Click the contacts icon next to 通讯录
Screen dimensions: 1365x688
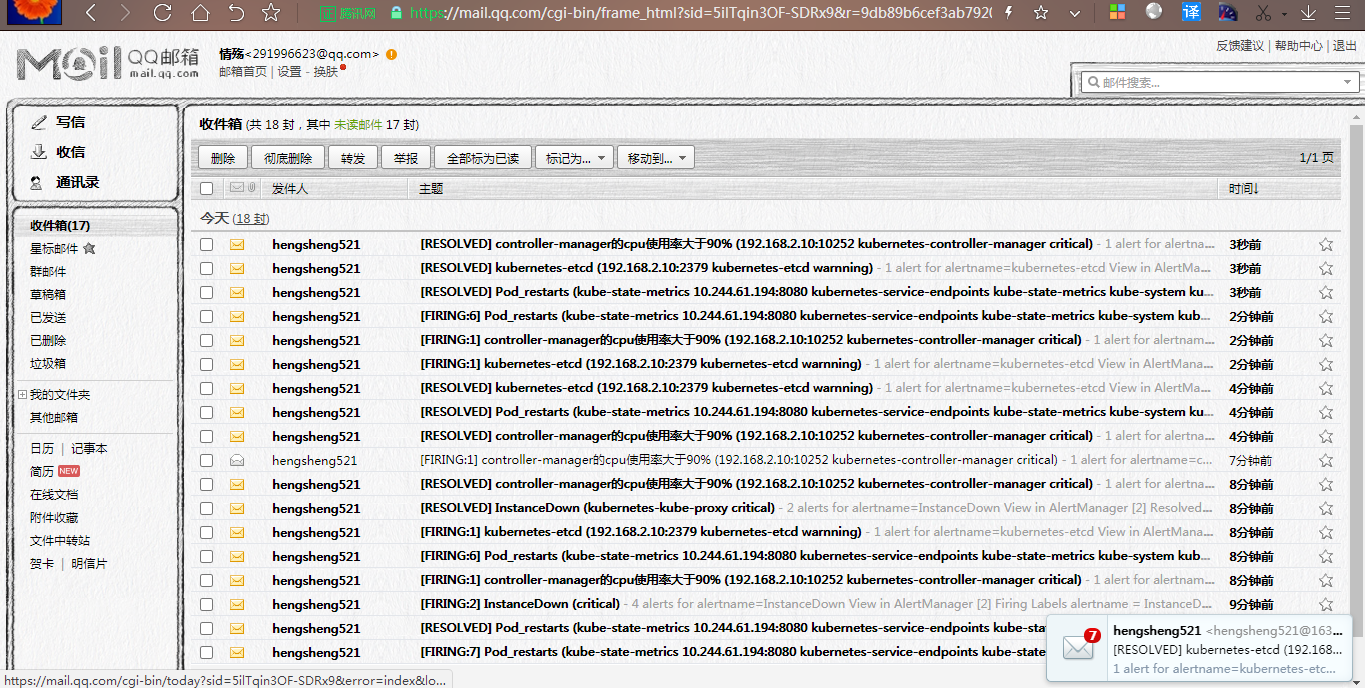pos(37,182)
